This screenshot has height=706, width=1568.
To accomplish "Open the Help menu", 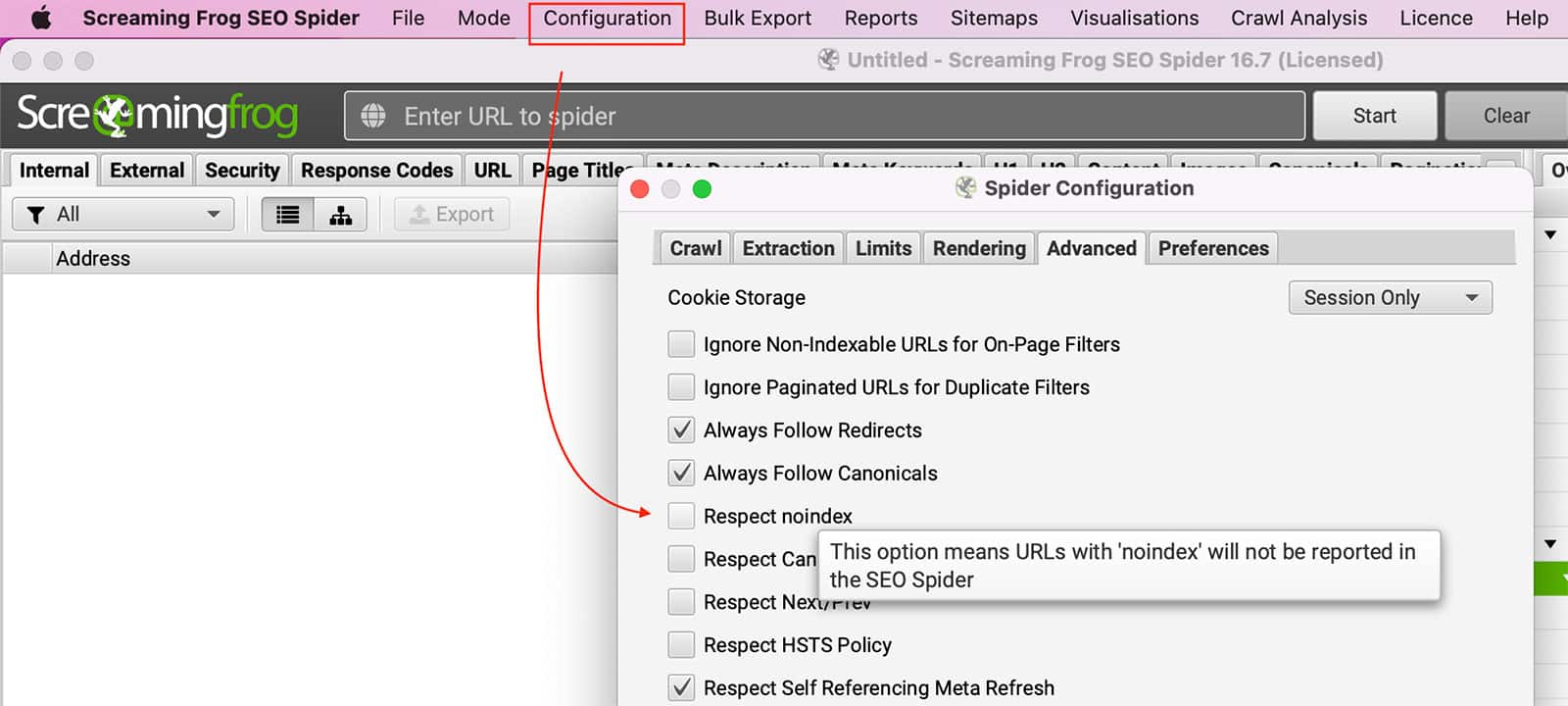I will 1527,19.
